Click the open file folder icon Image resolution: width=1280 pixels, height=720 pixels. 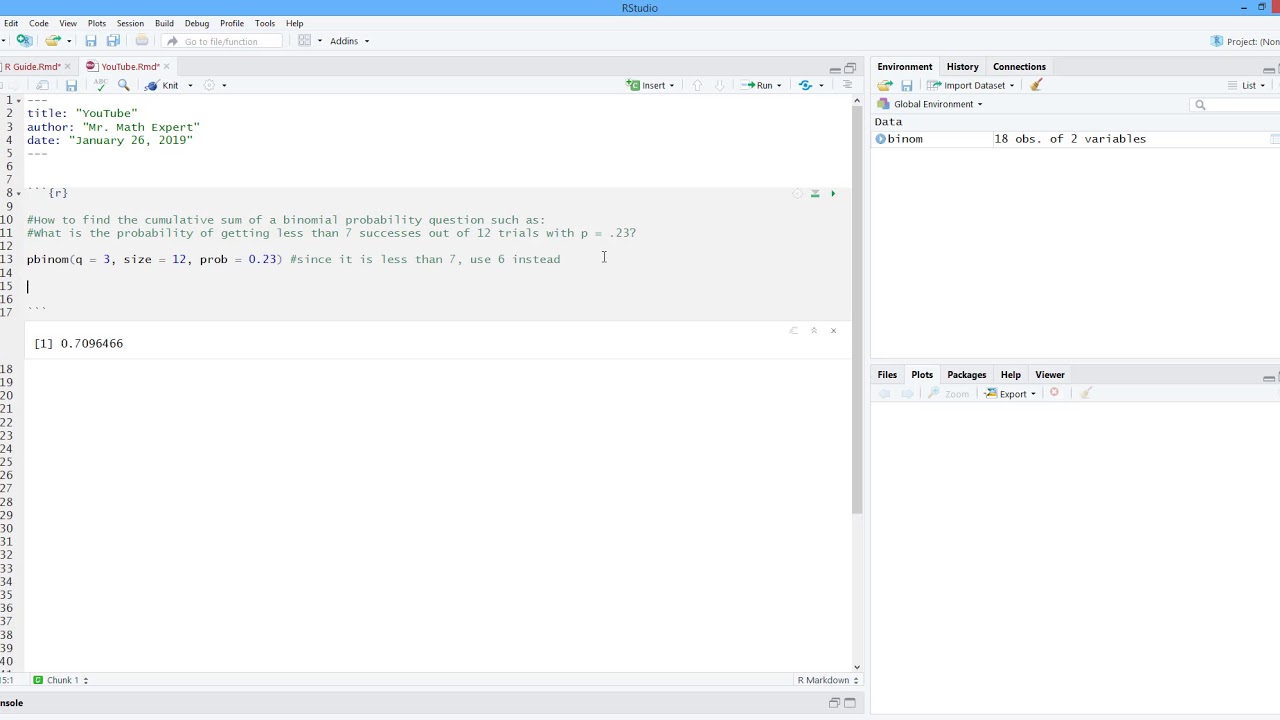pos(53,41)
